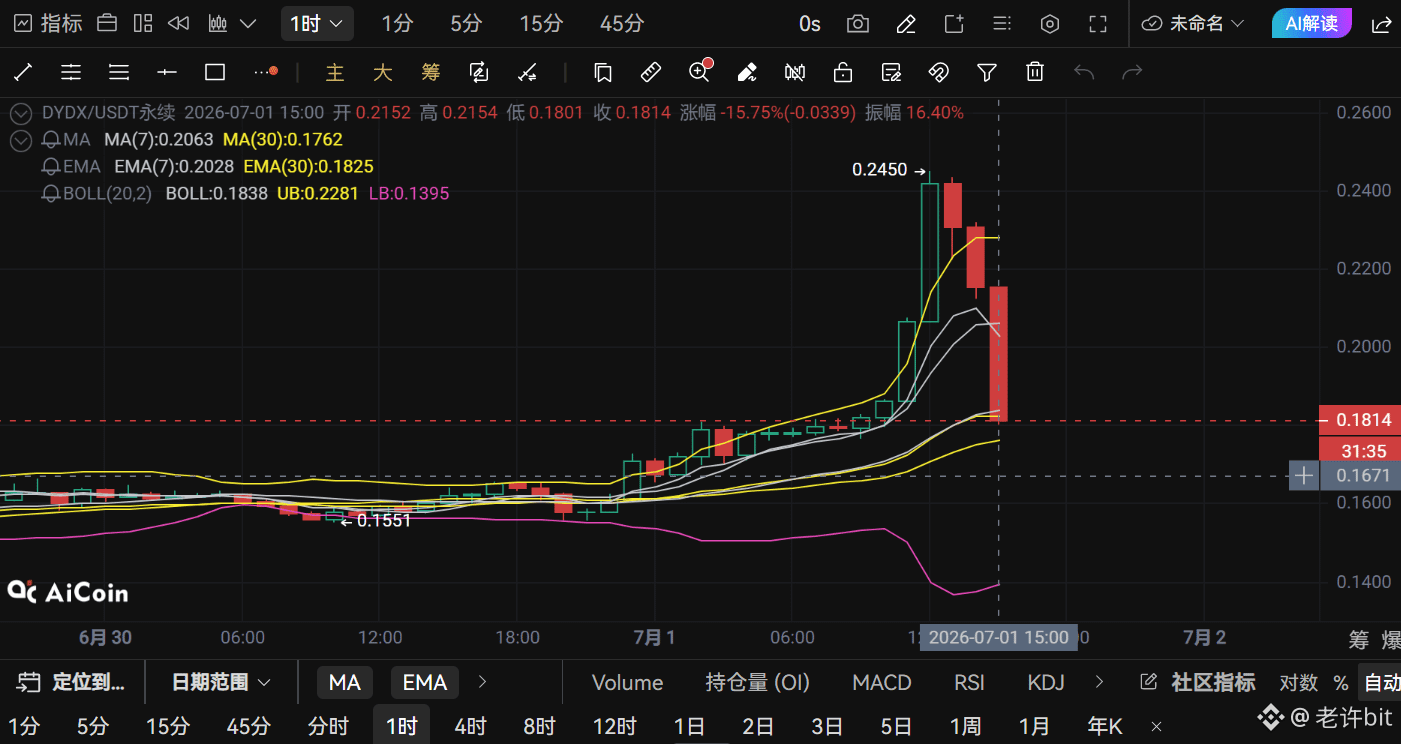
Task: Click the share icon at top right
Action: pos(1380,23)
